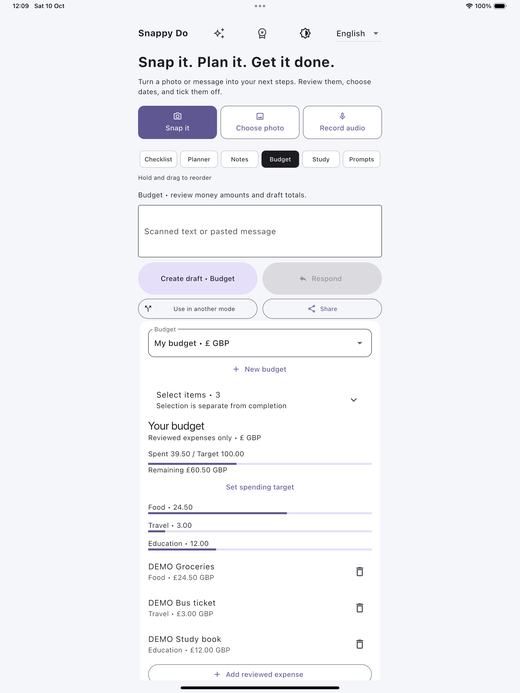Click Create draft Budget button
Screen dimensions: 520x693
[x=197, y=278]
